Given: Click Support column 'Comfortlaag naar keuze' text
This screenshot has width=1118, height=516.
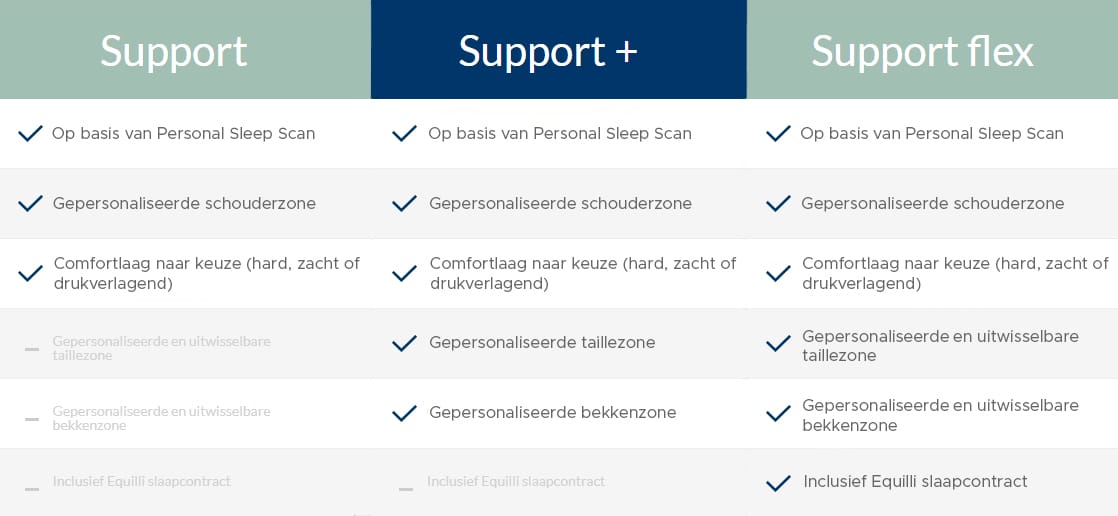Looking at the screenshot, I should [206, 274].
